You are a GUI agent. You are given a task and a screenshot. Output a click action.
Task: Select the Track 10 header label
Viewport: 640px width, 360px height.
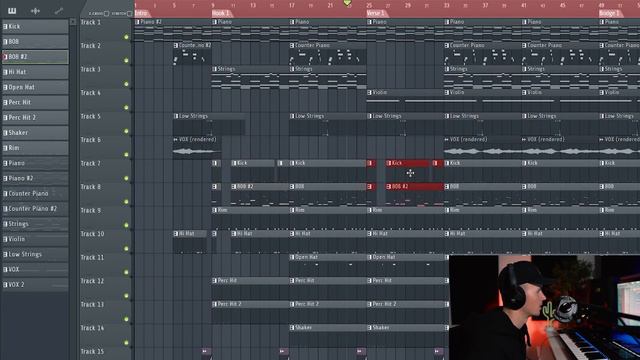point(93,234)
